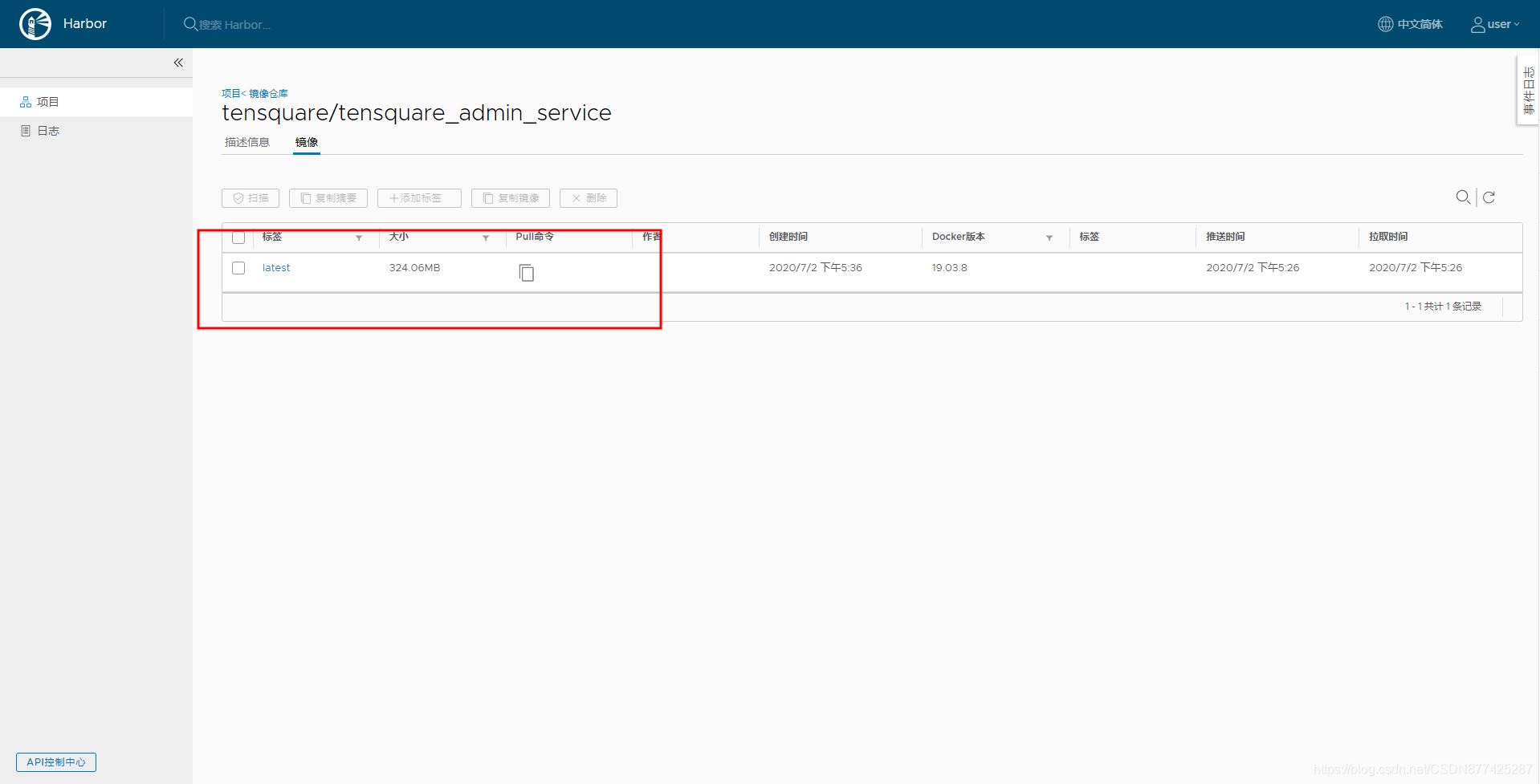Click the Harbor lighthouse logo
This screenshot has width=1540, height=784.
(35, 24)
